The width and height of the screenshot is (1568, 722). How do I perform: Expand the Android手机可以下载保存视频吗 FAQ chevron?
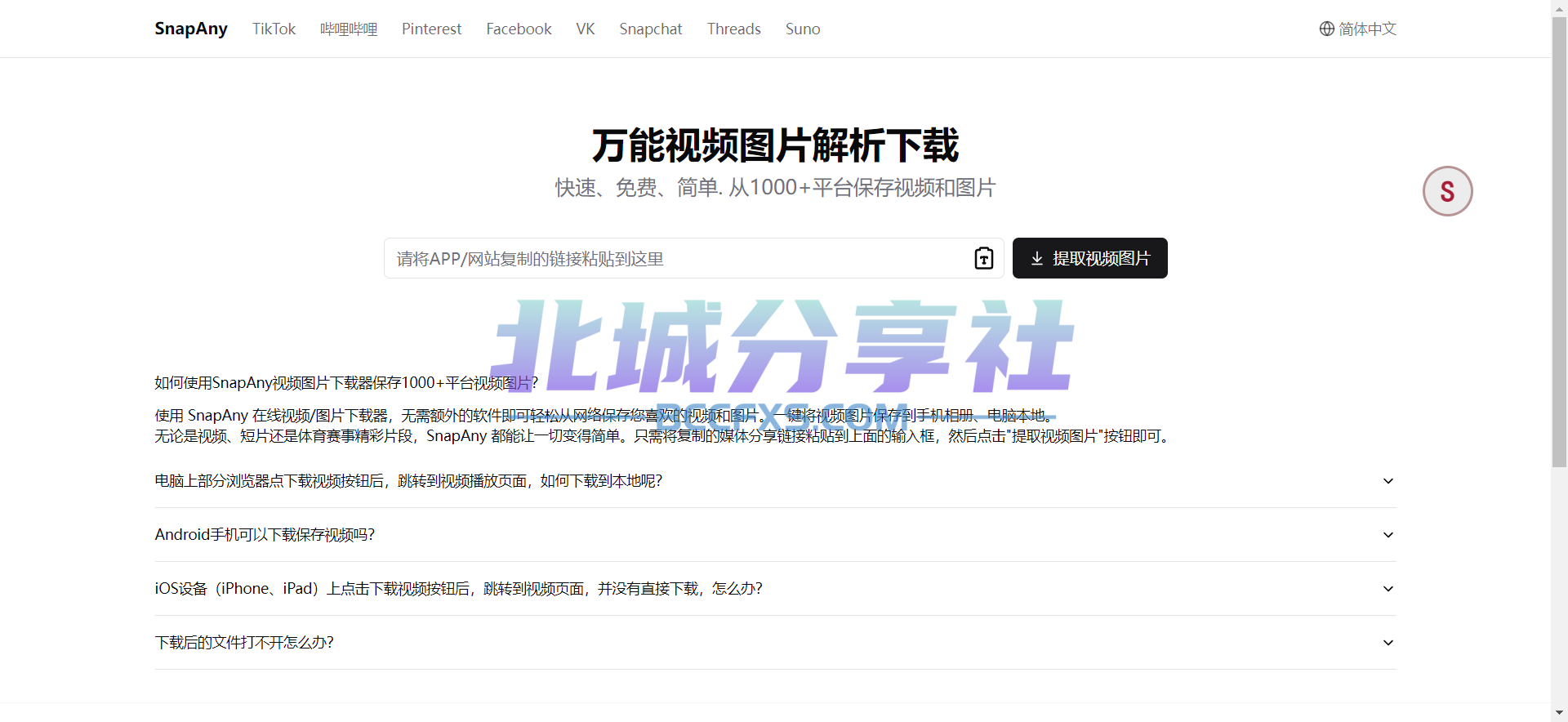(x=1388, y=535)
